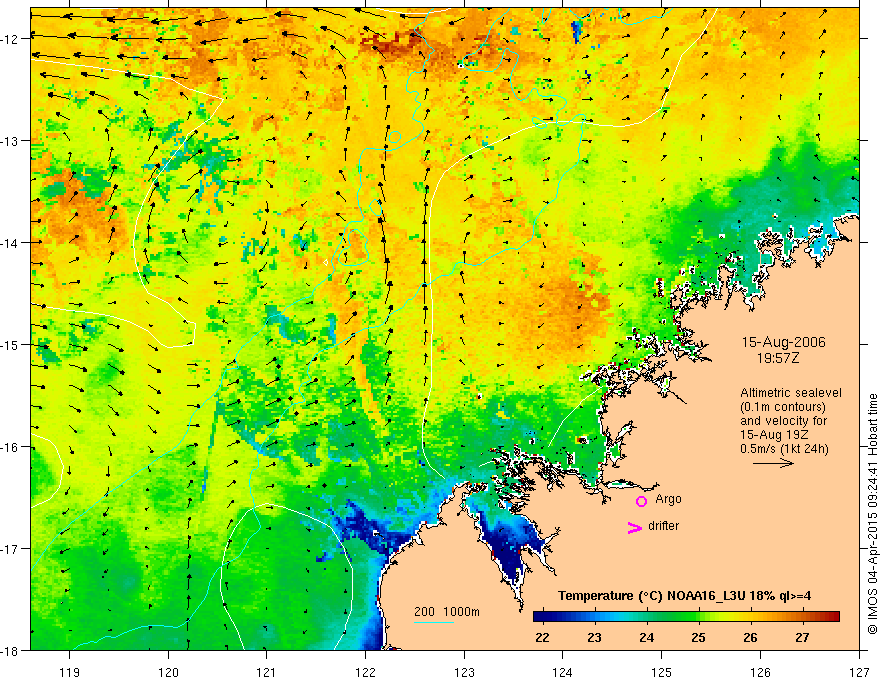Click the longitude axis label 124

(x=563, y=672)
